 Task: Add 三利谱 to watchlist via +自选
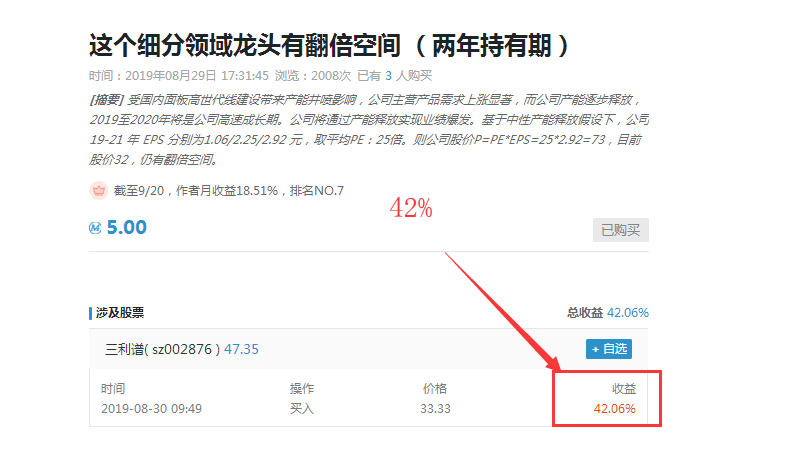tap(609, 349)
